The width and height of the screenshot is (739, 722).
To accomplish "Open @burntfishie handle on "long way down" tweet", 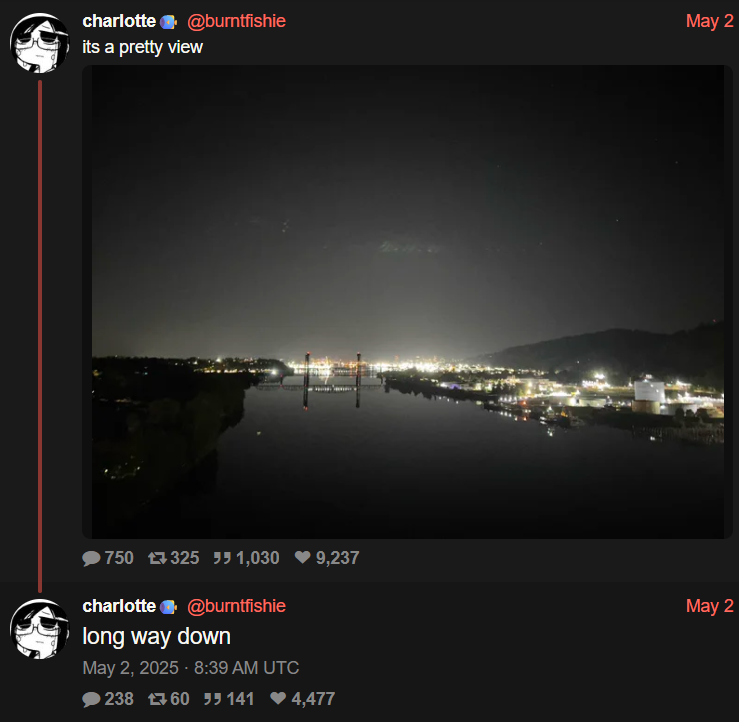I will [236, 606].
